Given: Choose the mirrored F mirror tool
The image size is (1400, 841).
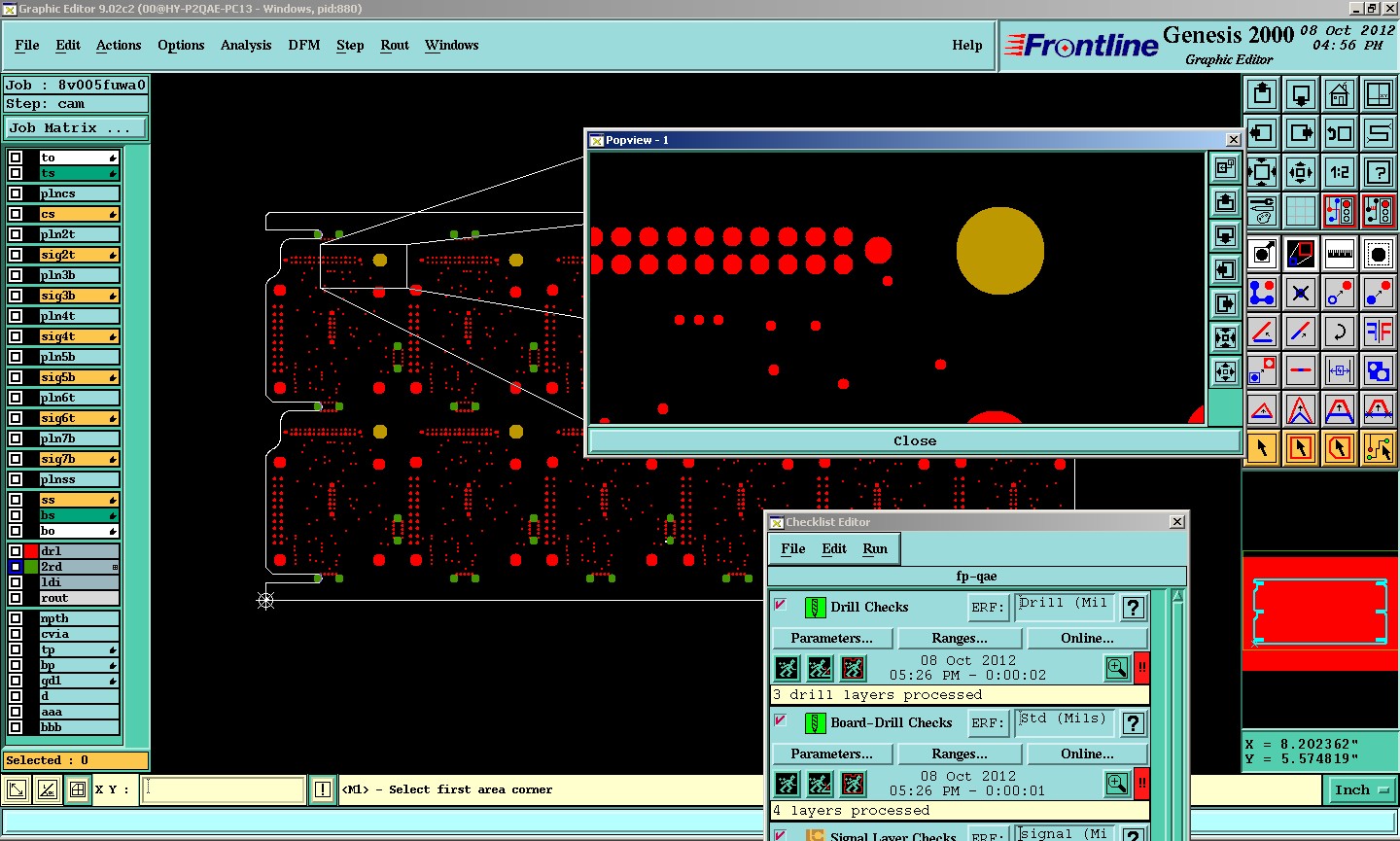Looking at the screenshot, I should coord(1379,332).
